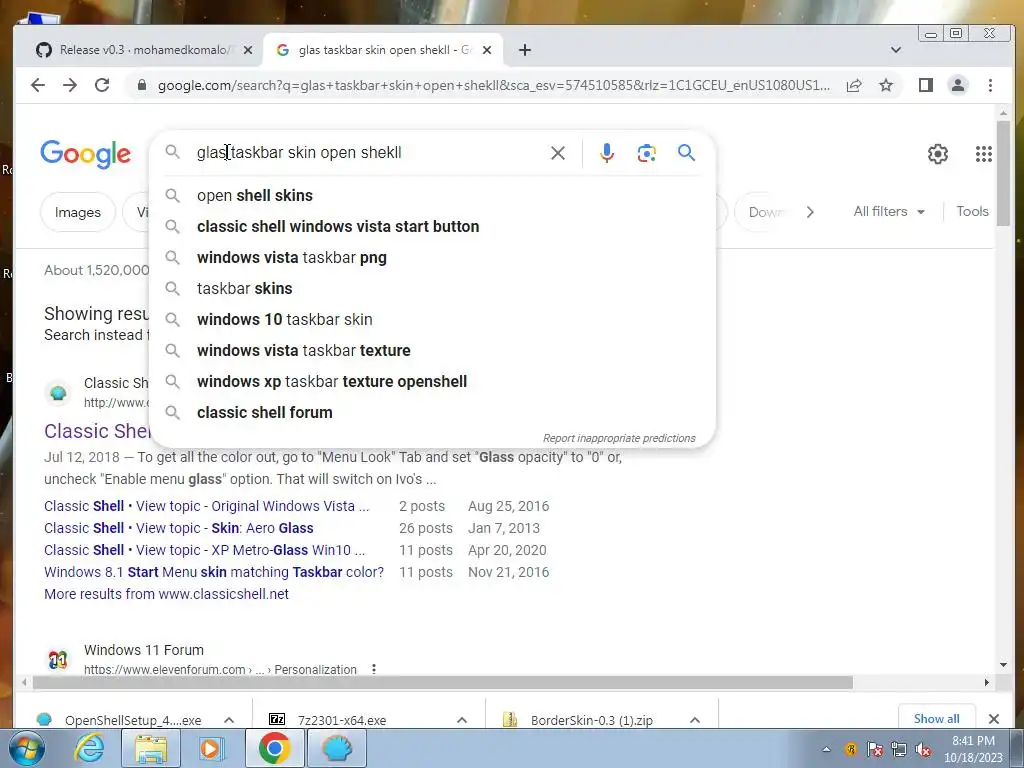
Task: Expand BorderSkin-0.3 (1).zip download options
Action: click(695, 720)
